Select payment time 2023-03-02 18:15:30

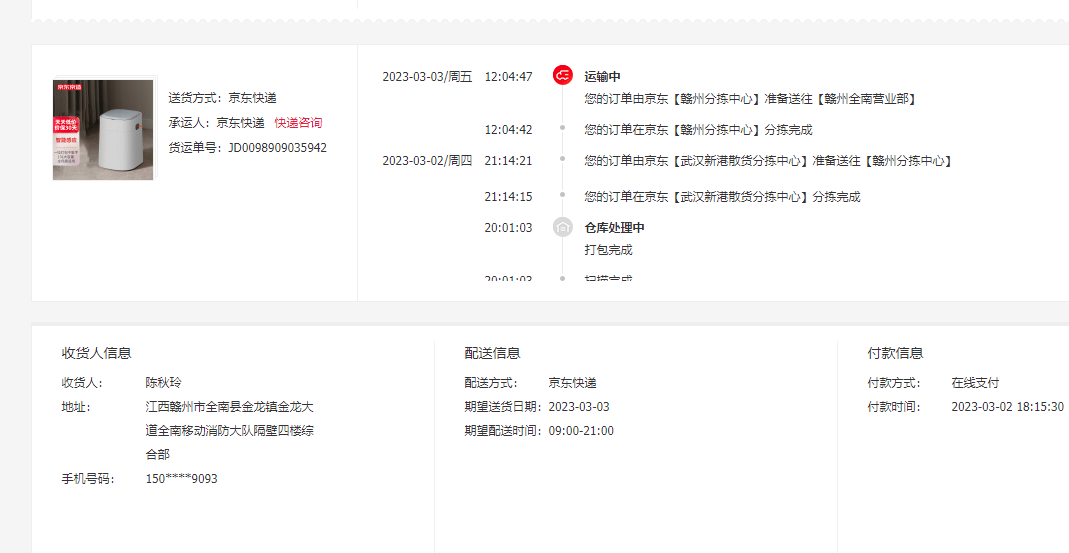[1007, 407]
